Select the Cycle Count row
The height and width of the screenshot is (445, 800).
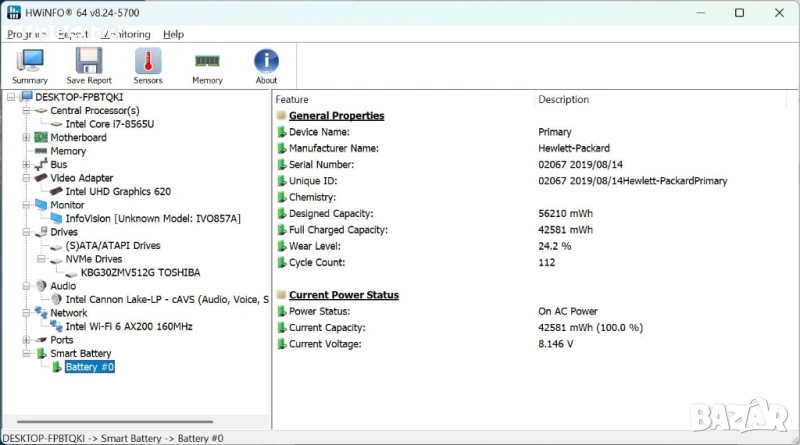316,262
